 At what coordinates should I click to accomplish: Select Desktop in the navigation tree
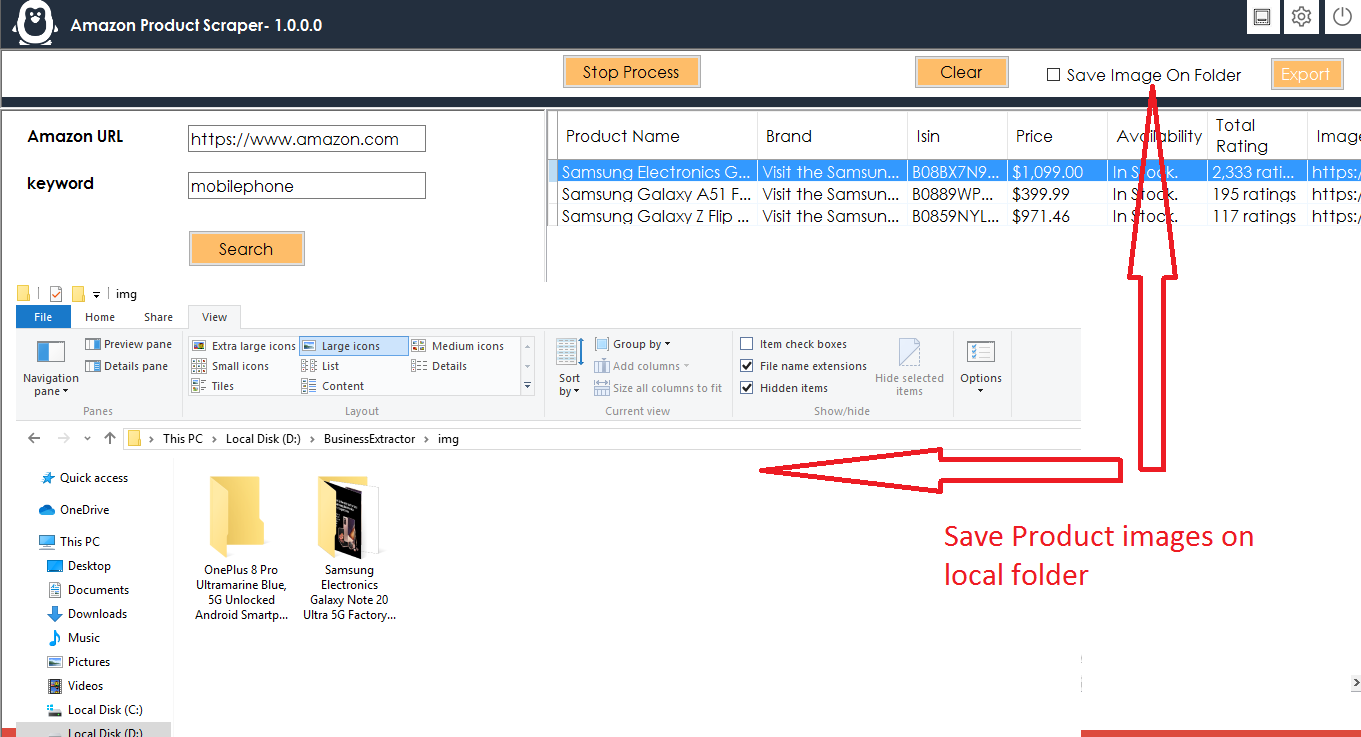click(x=89, y=566)
